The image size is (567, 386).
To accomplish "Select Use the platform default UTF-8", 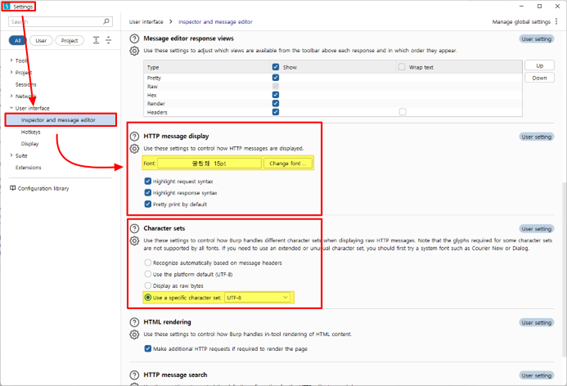I will pos(148,274).
